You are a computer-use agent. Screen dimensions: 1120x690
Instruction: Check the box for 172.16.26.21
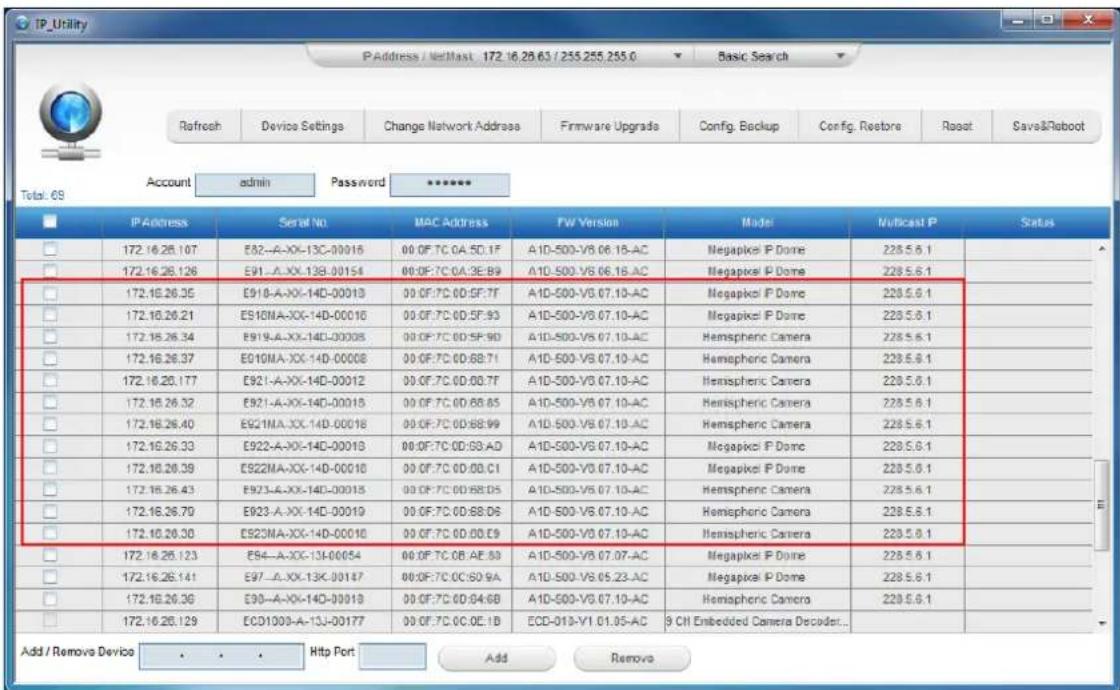click(x=50, y=315)
